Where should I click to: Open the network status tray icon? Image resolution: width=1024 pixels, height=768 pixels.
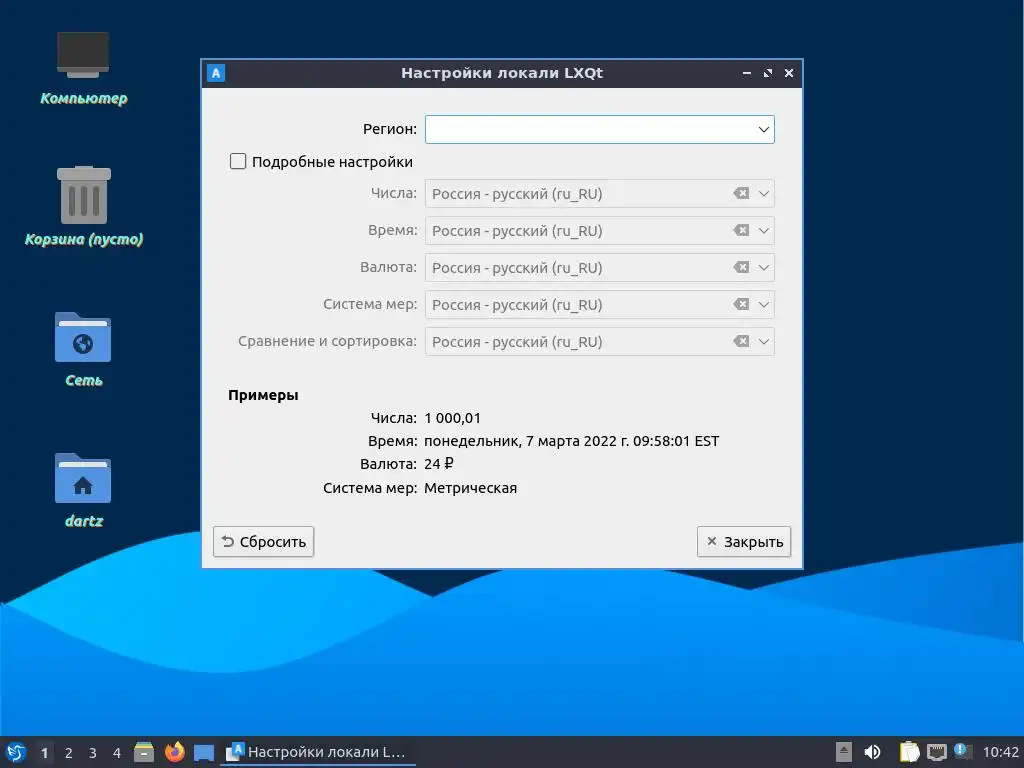(936, 752)
